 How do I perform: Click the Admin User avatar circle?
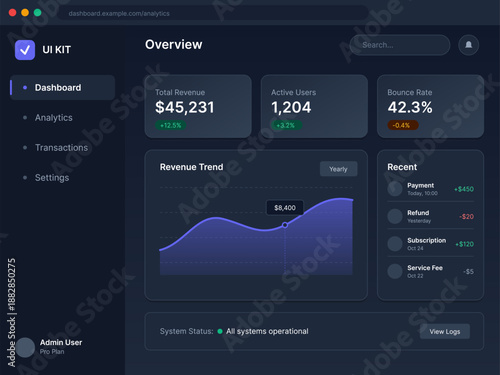tap(25, 347)
